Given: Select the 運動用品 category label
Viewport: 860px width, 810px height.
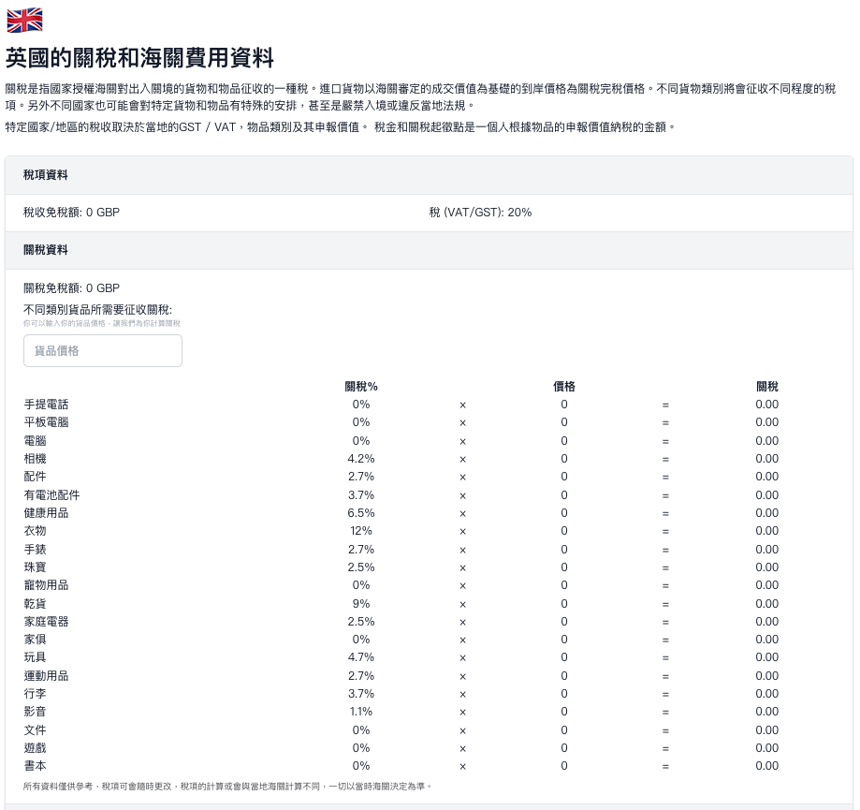Looking at the screenshot, I should pyautogui.click(x=46, y=675).
